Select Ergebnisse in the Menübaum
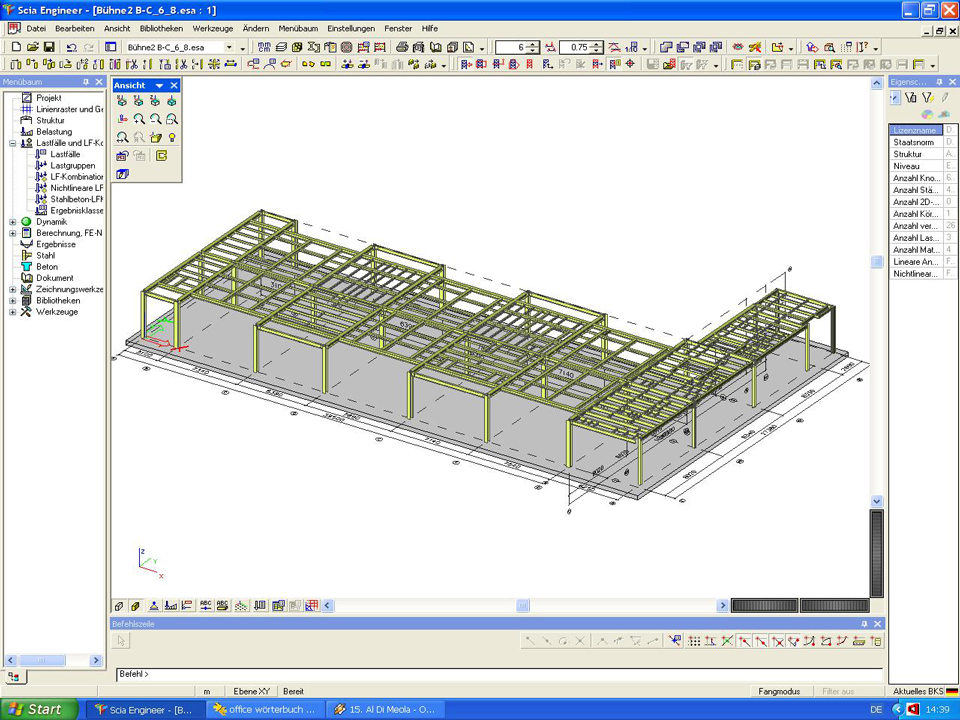The image size is (960, 720). point(56,244)
